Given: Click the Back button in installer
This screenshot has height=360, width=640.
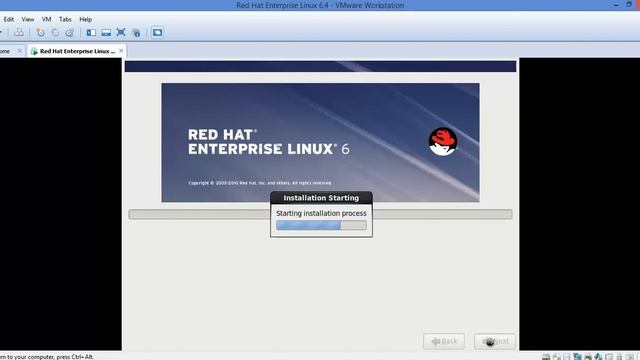Looking at the screenshot, I should point(444,341).
